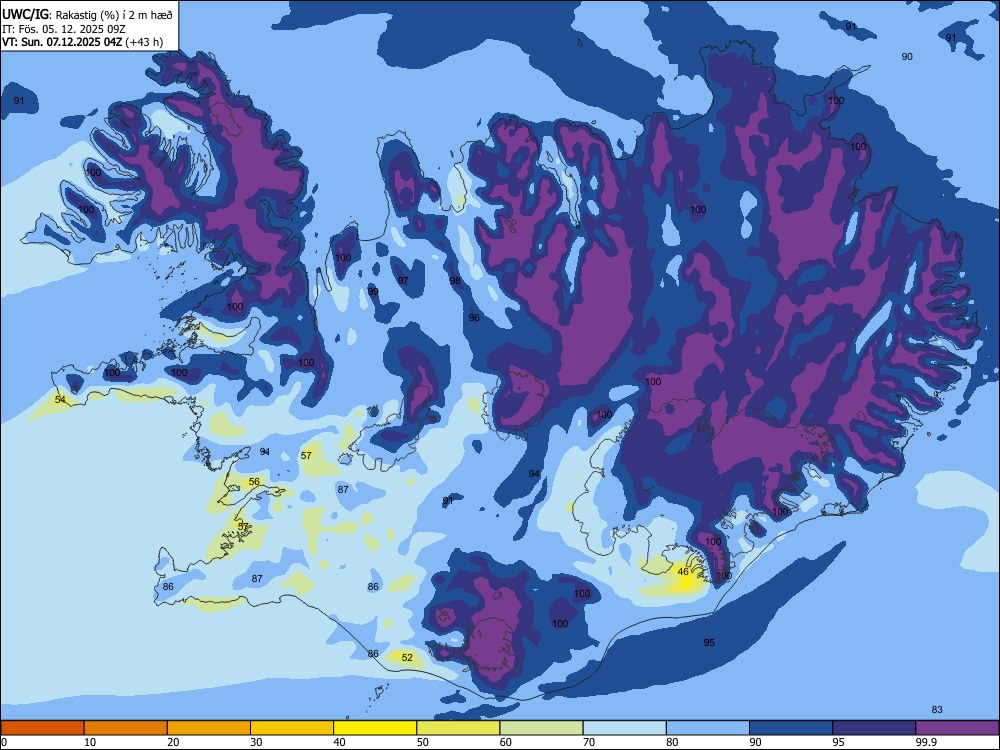Click the legend tick label 99.9
The height and width of the screenshot is (750, 1000).
tap(926, 742)
